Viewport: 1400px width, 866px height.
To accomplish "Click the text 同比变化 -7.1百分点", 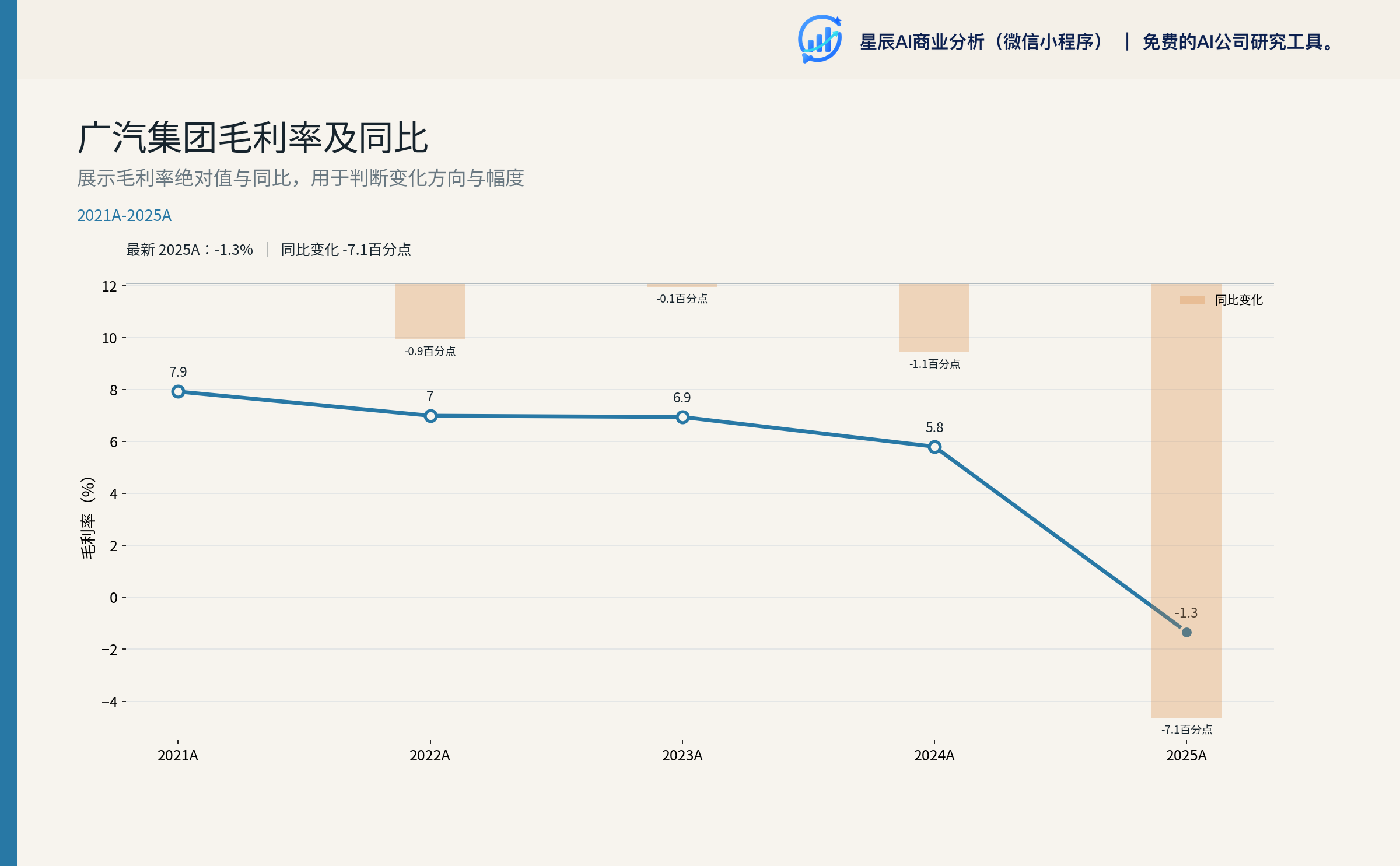I will 346,250.
